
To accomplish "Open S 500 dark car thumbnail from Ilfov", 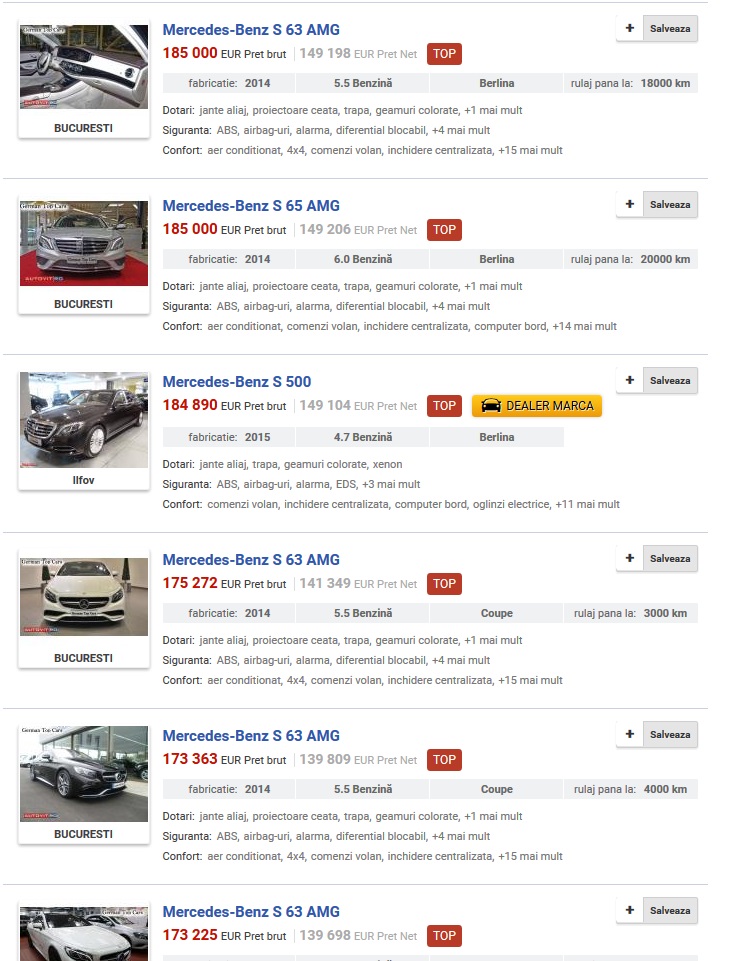I will coord(84,420).
